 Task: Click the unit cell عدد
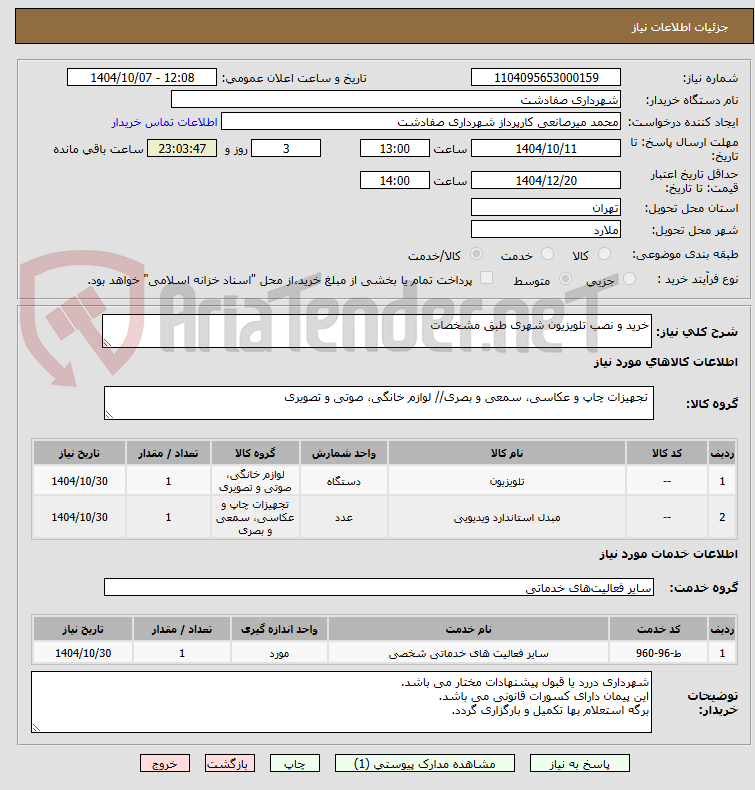coord(344,517)
